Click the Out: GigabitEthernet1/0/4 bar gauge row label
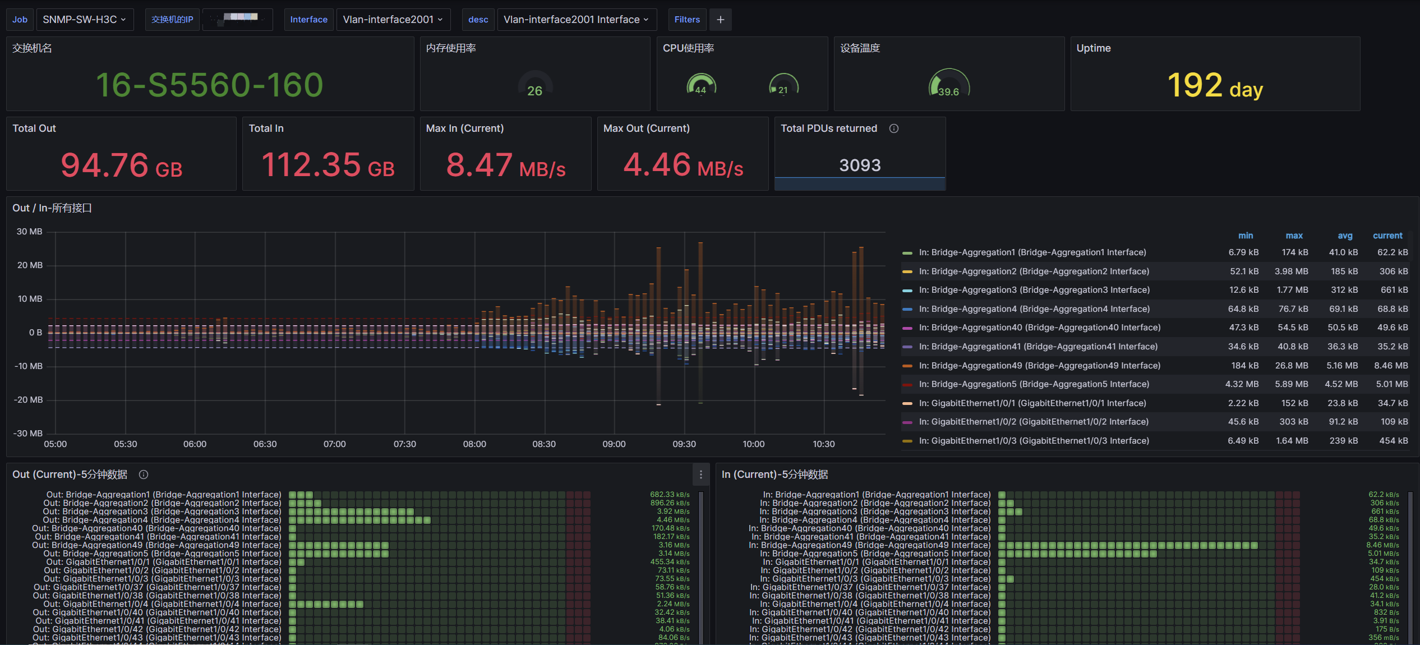The height and width of the screenshot is (645, 1420). (163, 604)
